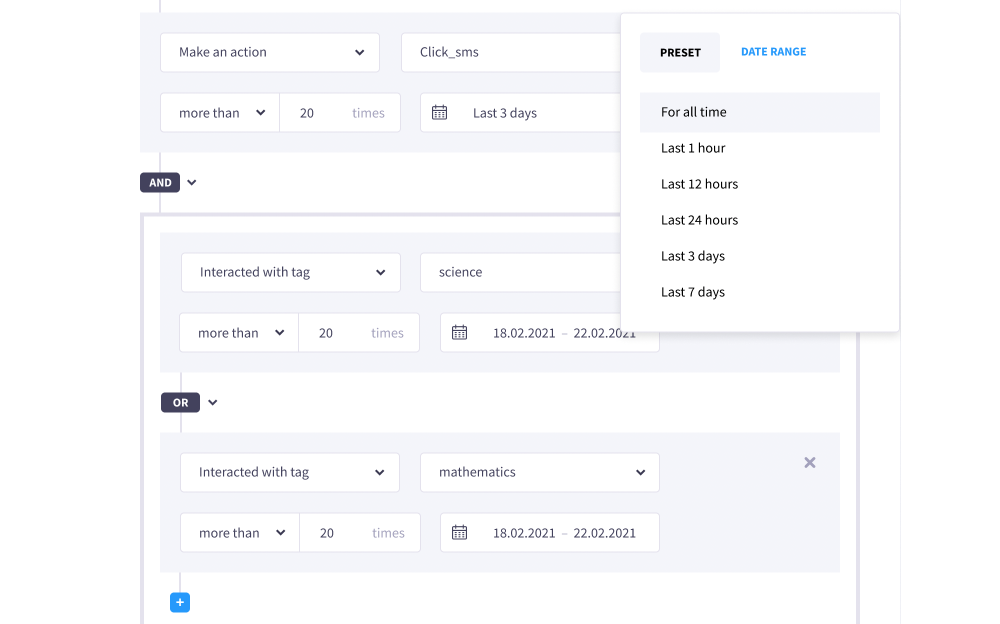Screen dimensions: 1000x624
Task: Open the more than dropdown in the mathematics row
Action: (x=240, y=532)
